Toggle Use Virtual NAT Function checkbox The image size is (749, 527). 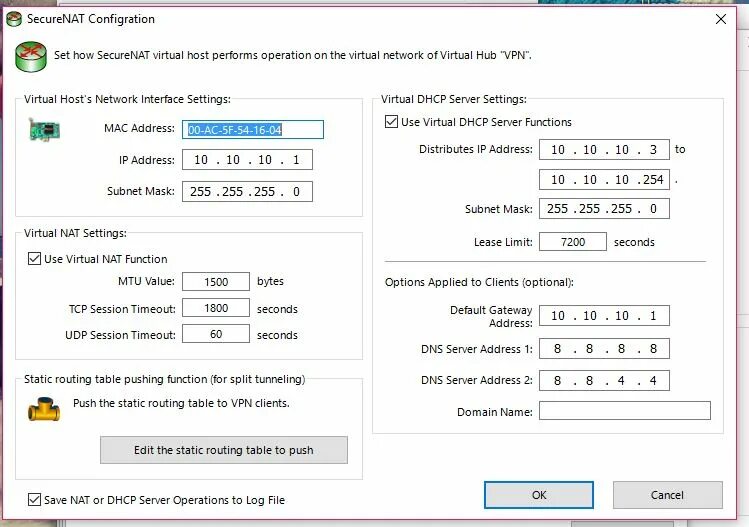coord(34,259)
